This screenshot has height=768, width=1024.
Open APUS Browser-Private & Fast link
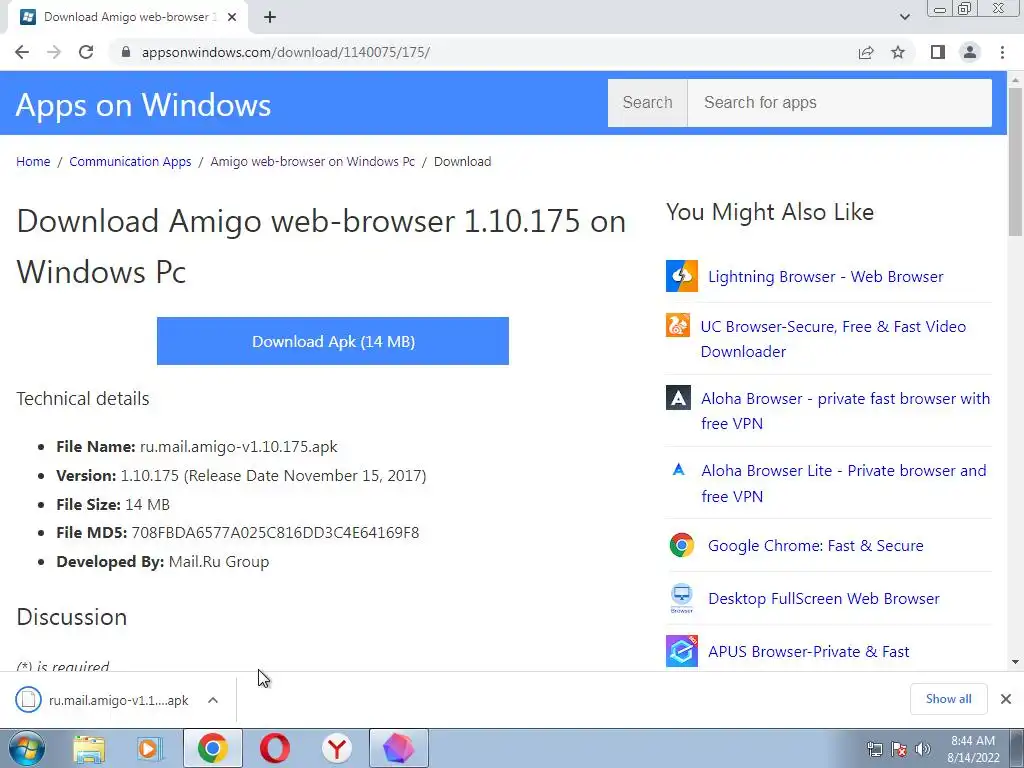pyautogui.click(x=808, y=652)
